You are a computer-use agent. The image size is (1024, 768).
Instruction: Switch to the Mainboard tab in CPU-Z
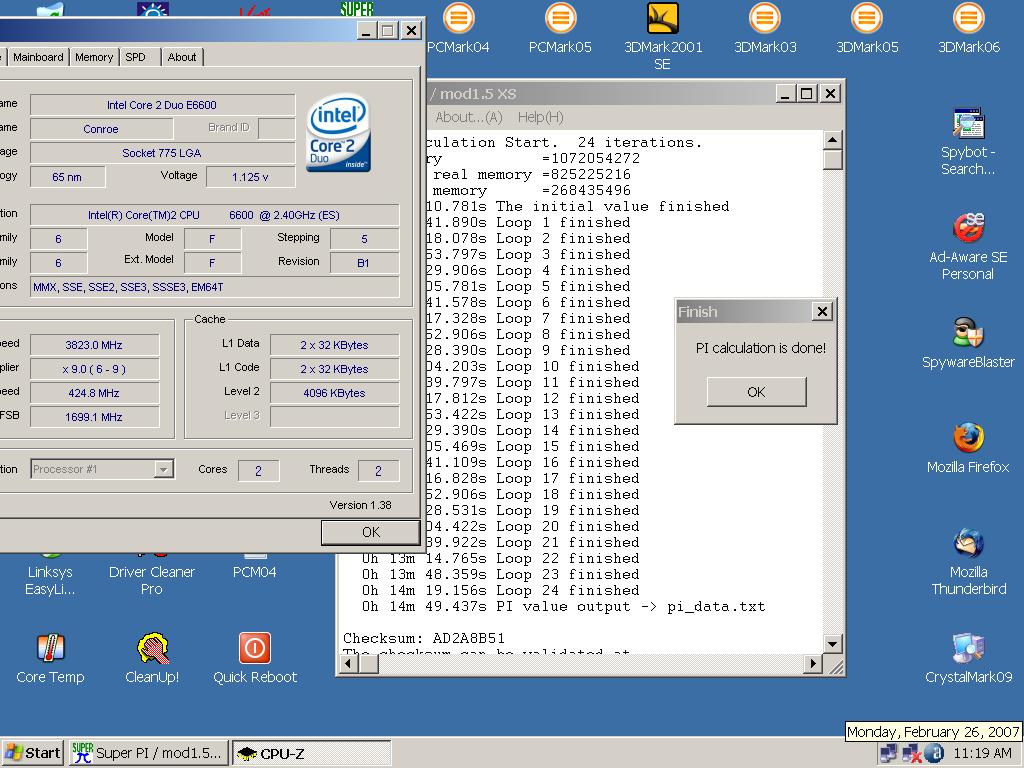(x=38, y=57)
